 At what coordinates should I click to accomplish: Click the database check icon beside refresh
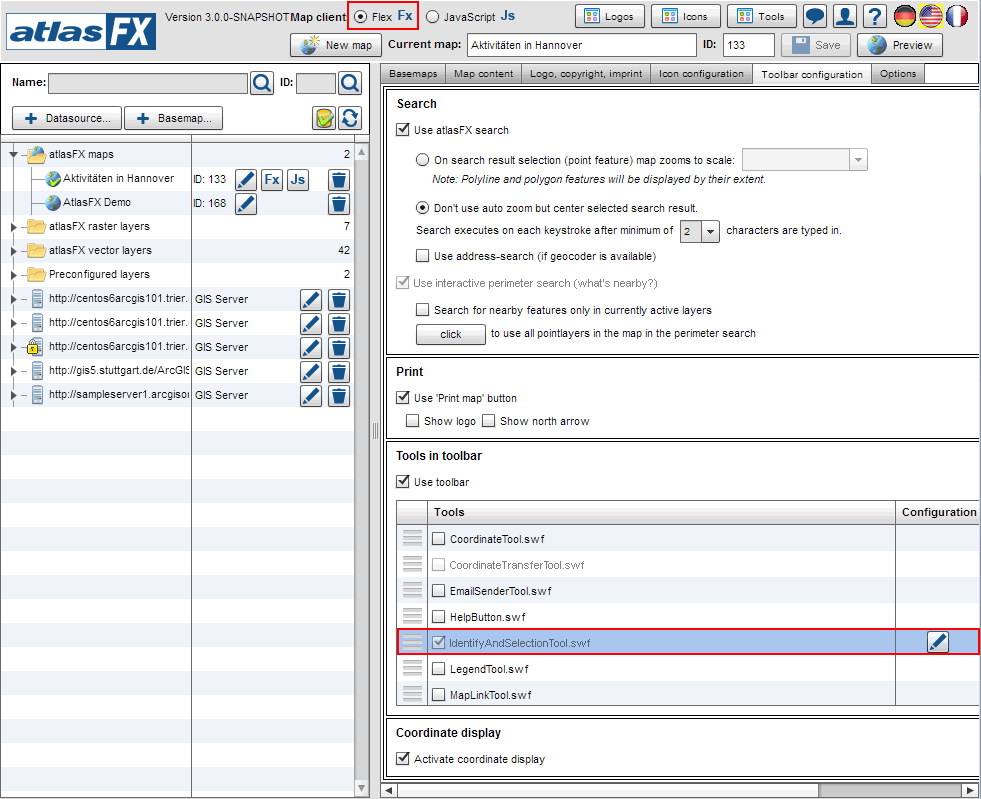point(324,118)
